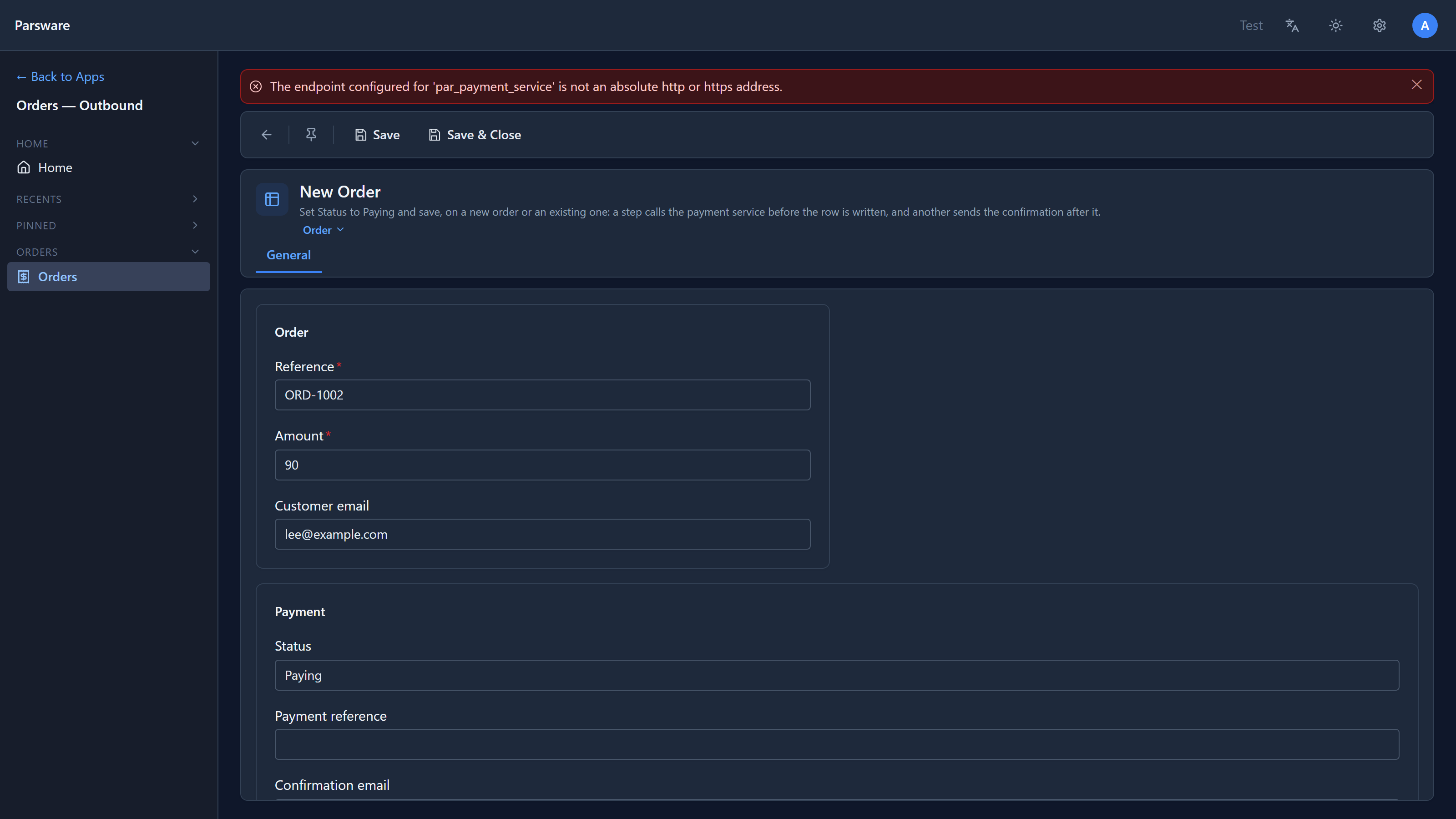Go back using the toolbar arrow
The height and width of the screenshot is (819, 1456).
266,135
